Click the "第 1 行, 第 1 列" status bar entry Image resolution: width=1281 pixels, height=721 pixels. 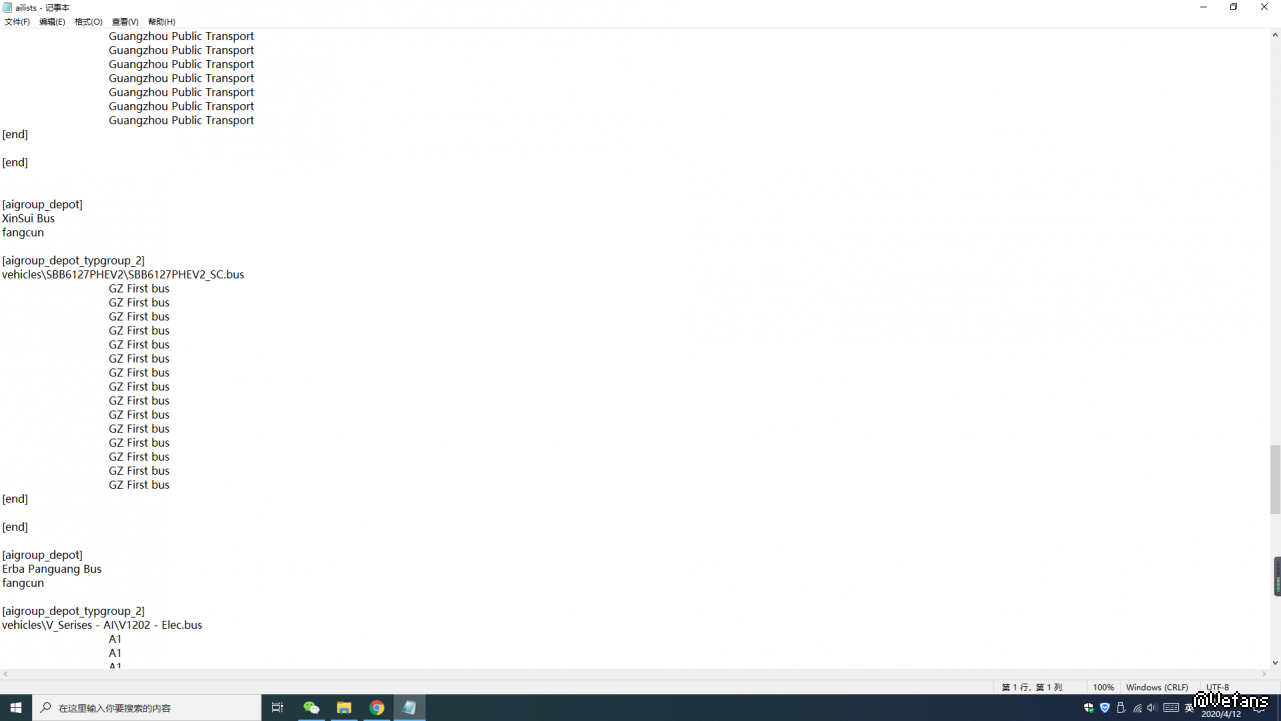coord(1031,687)
